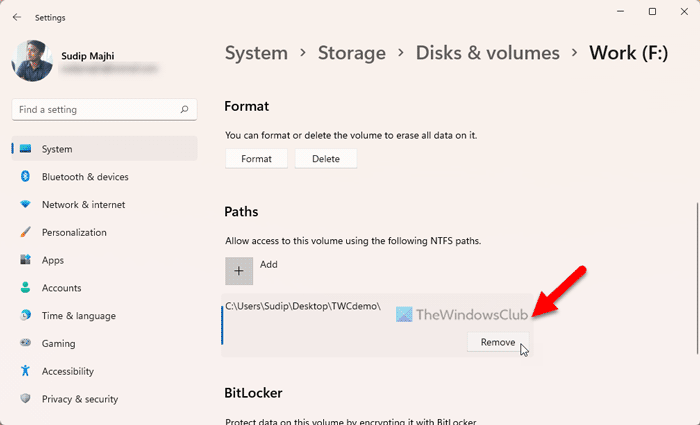
Task: Click the Privacy & security shield icon
Action: [x=25, y=399]
